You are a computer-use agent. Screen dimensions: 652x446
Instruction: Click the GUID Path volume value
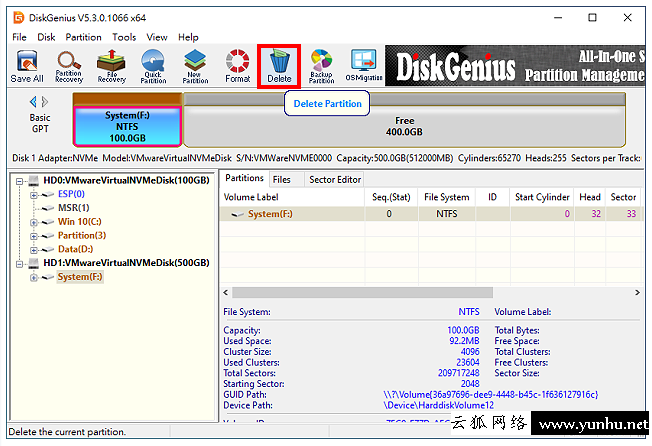491,394
